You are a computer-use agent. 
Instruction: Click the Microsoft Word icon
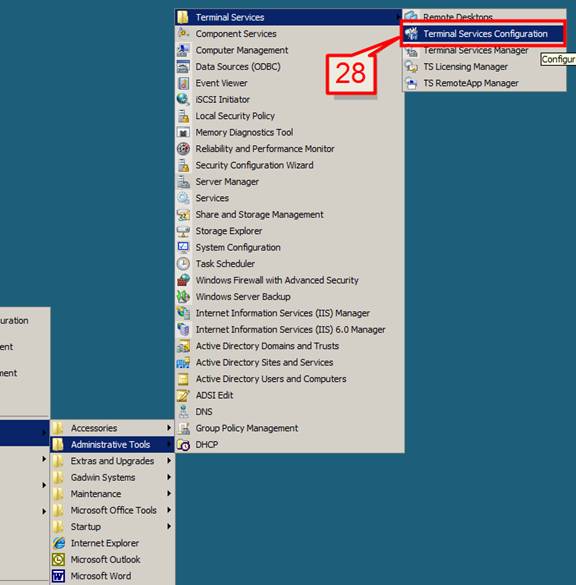pos(59,576)
